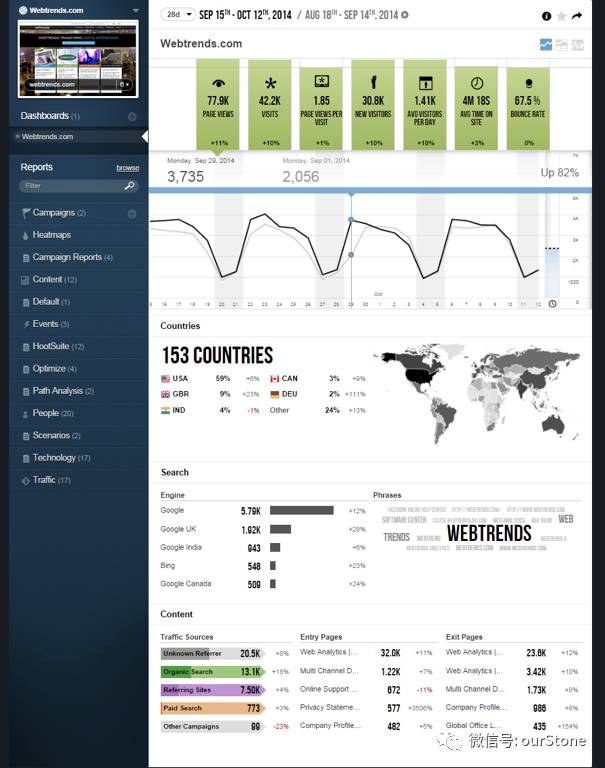Add a campaign with plus icon
Viewport: 605px width, 768px height.
[132, 214]
